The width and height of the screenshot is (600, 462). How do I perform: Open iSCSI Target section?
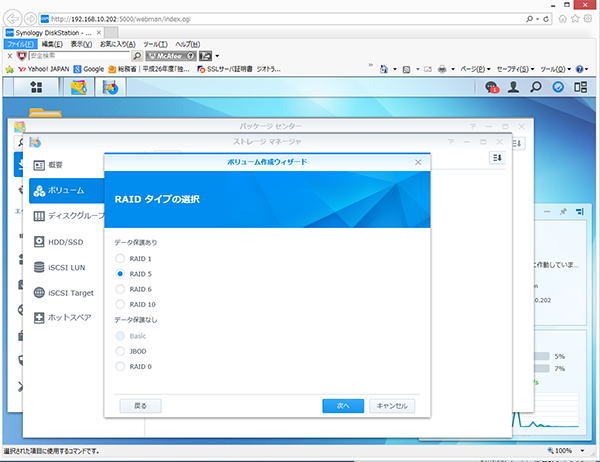point(64,293)
